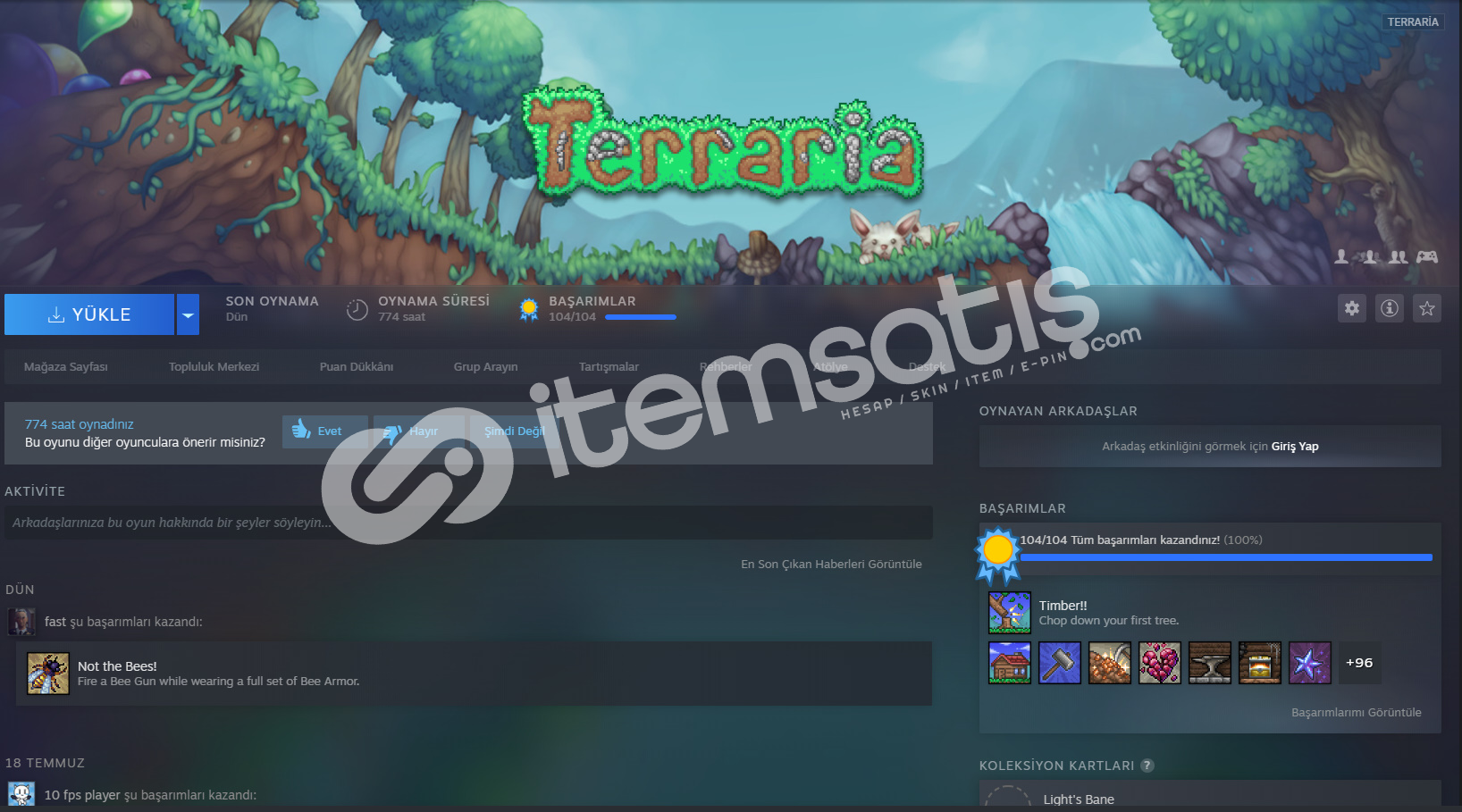Open the Mağaza Sayfası tab
Screen dimensions: 1462x812
[66, 367]
